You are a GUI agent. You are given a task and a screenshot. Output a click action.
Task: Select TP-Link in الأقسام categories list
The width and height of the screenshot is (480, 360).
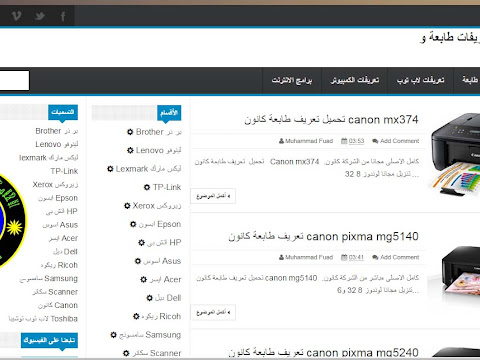167,187
